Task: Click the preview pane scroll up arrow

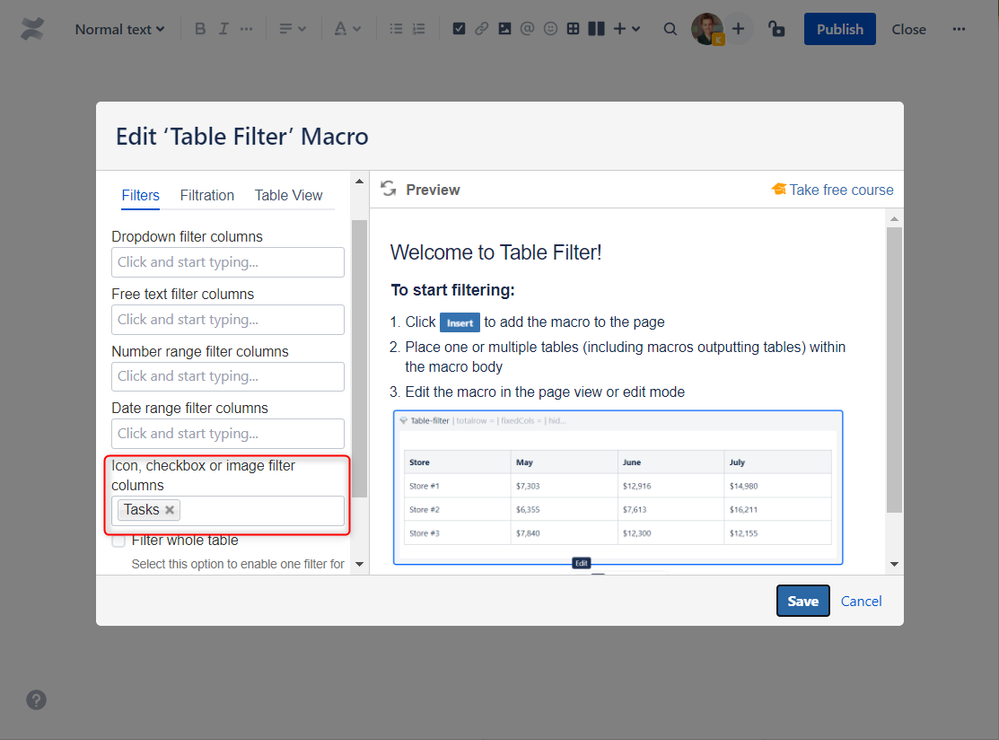Action: point(895,219)
